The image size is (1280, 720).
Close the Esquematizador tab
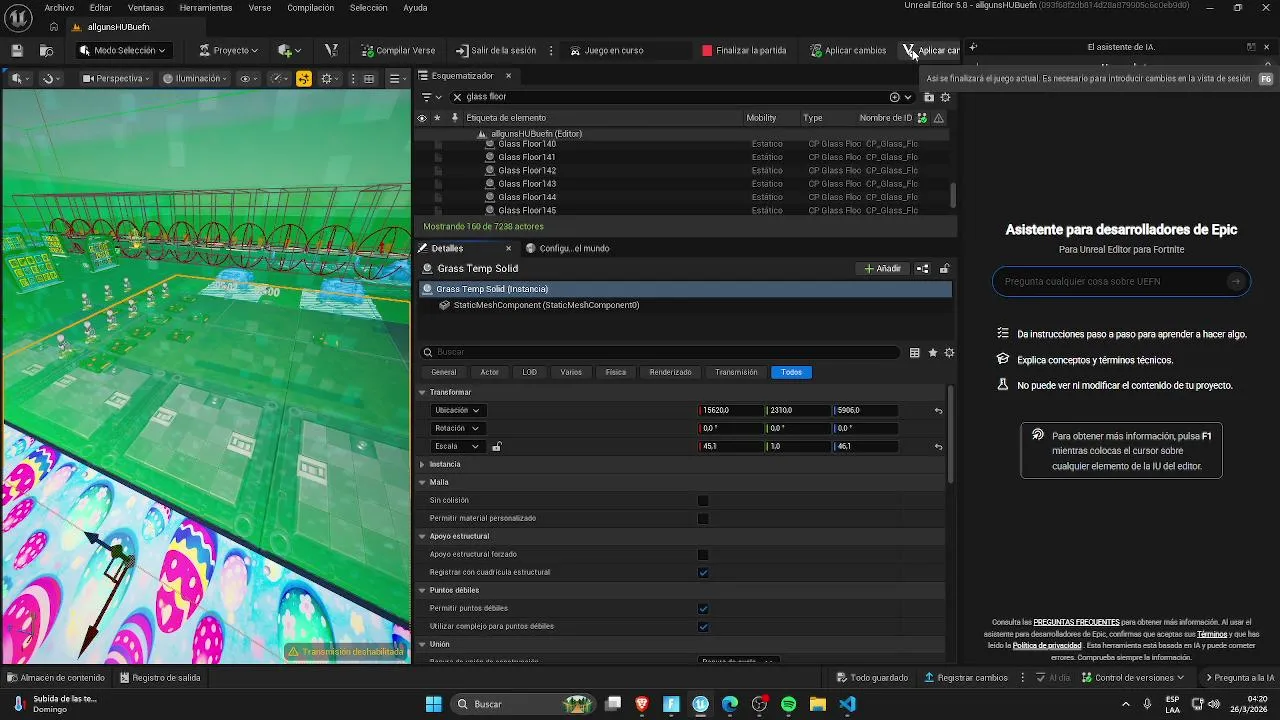pos(508,76)
